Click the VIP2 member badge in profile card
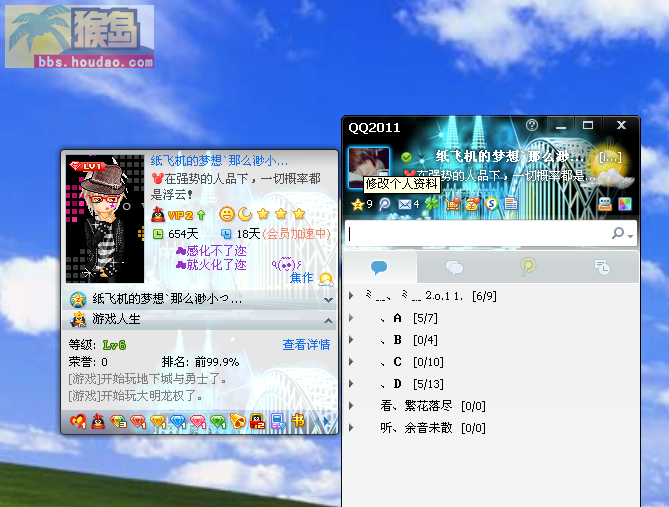 179,215
